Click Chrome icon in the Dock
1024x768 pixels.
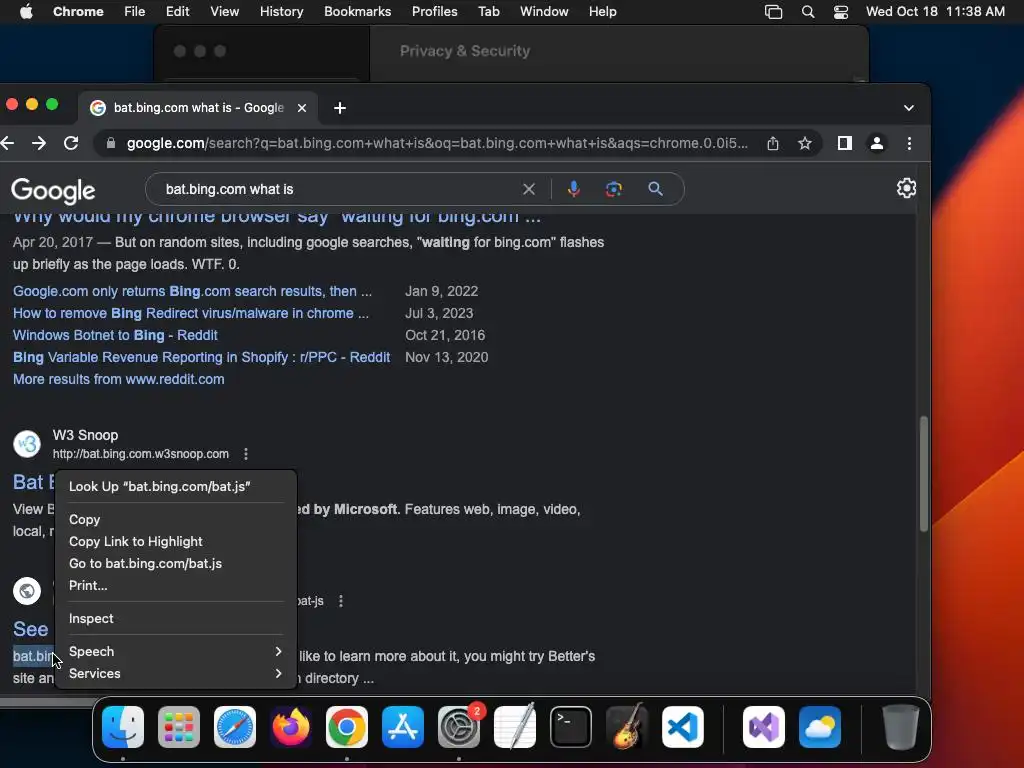[x=347, y=727]
